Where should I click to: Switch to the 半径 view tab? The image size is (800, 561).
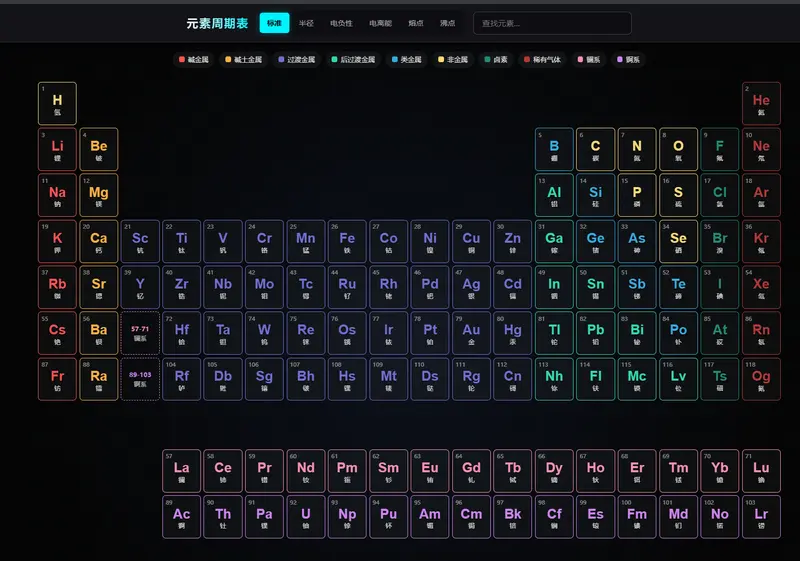(x=306, y=23)
